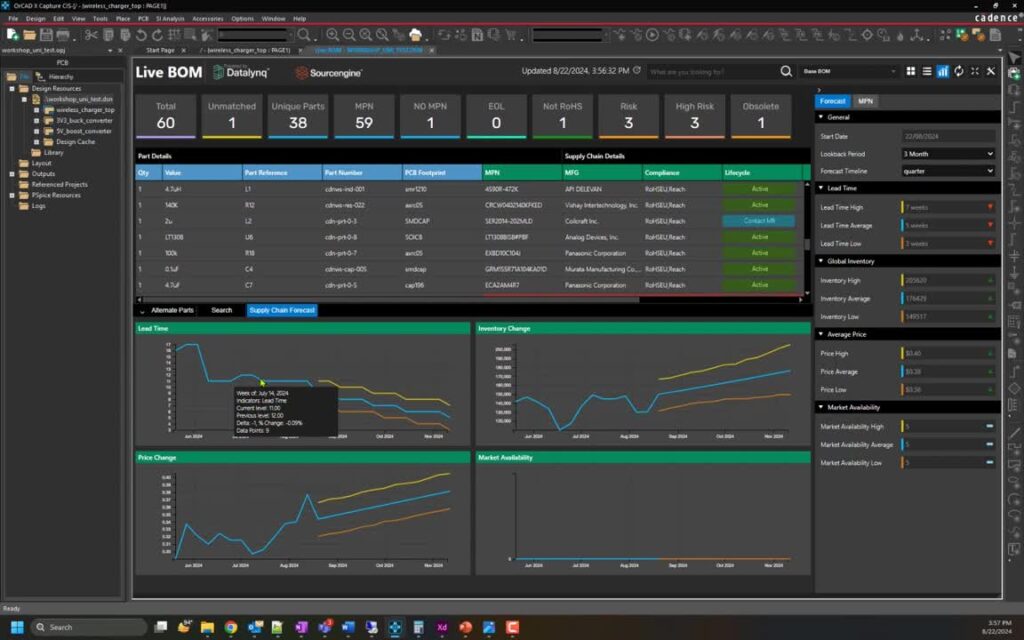
Task: Click the Word icon in the taskbar
Action: point(348,627)
